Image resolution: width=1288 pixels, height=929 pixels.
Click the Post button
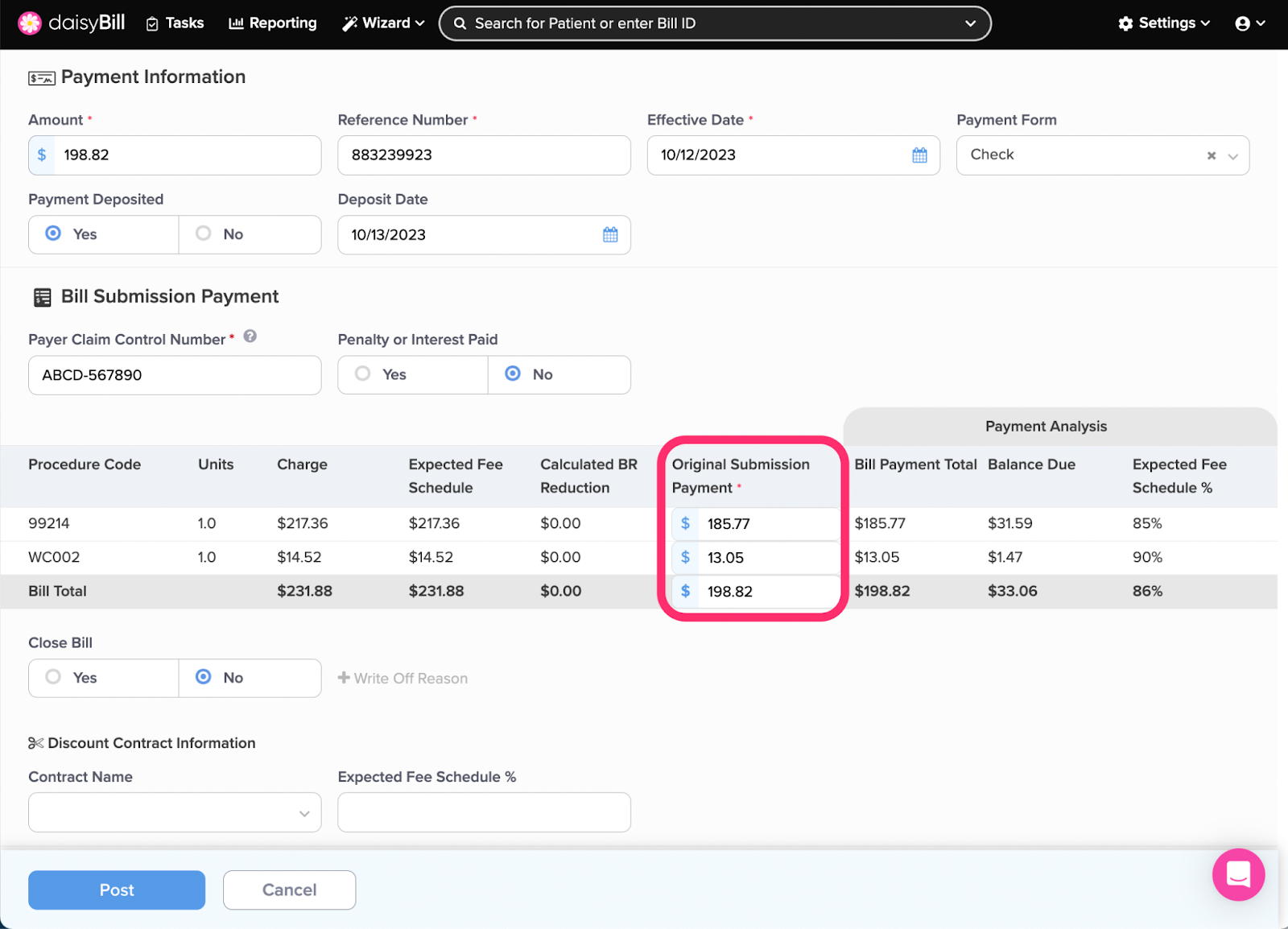tap(117, 890)
